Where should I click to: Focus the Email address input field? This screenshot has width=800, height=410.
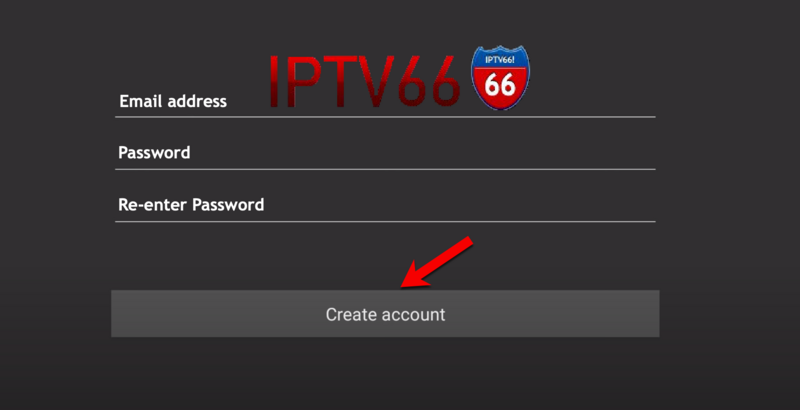pyautogui.click(x=385, y=101)
